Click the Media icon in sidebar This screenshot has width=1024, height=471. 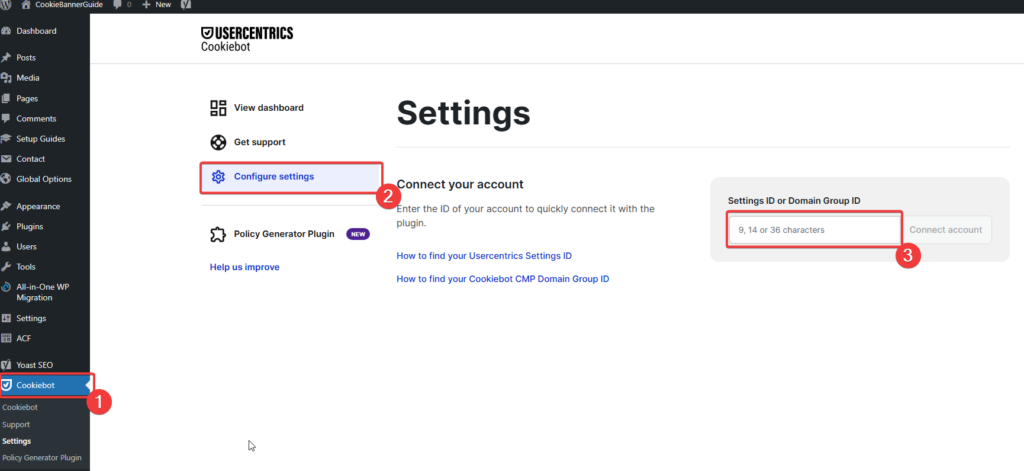pyautogui.click(x=7, y=78)
